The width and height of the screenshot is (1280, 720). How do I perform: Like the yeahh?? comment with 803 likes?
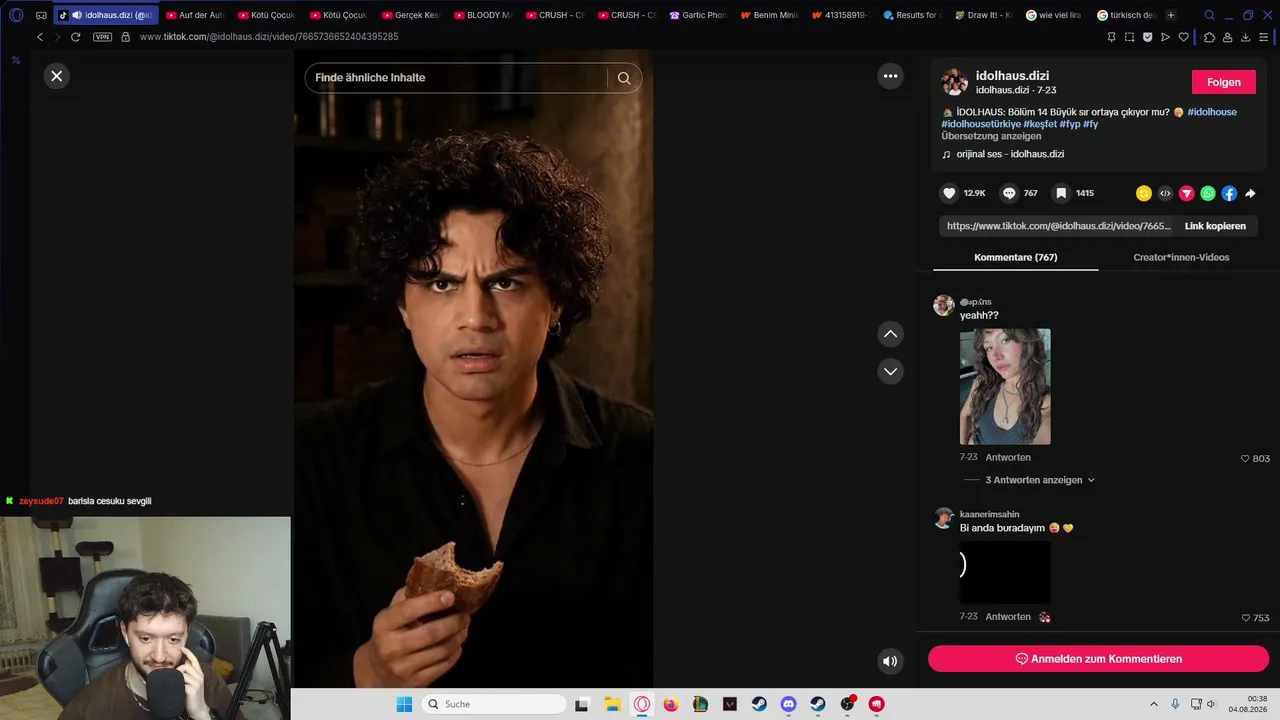(1245, 459)
